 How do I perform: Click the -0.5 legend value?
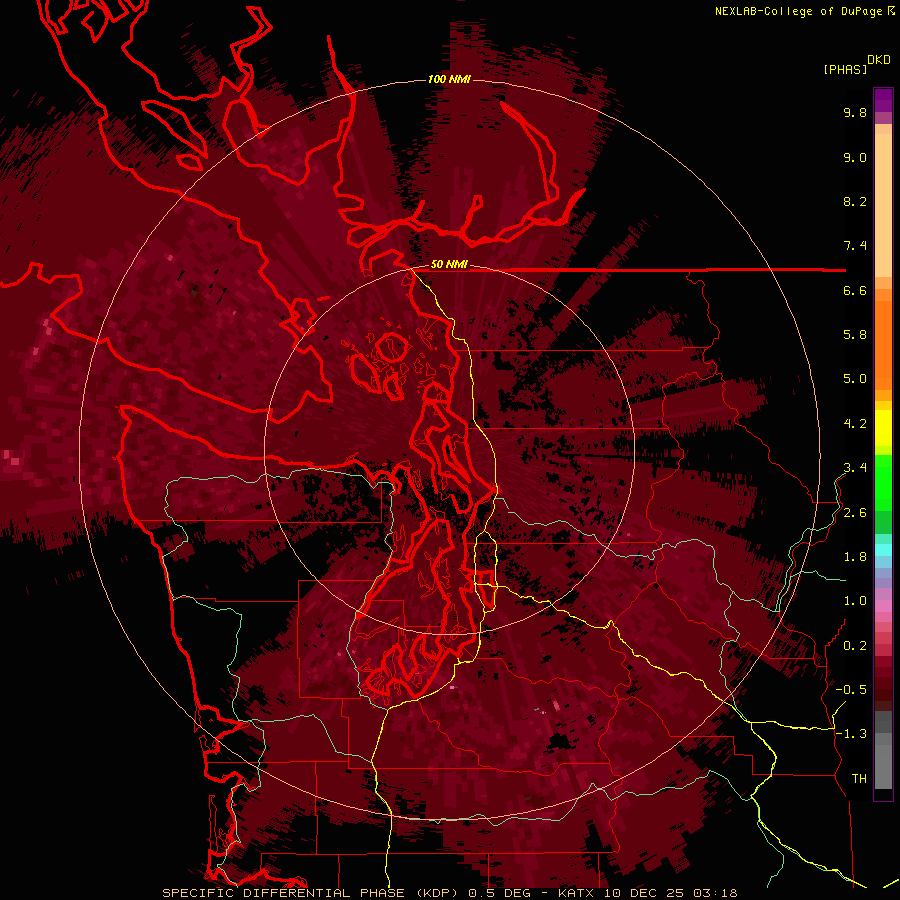tap(851, 690)
